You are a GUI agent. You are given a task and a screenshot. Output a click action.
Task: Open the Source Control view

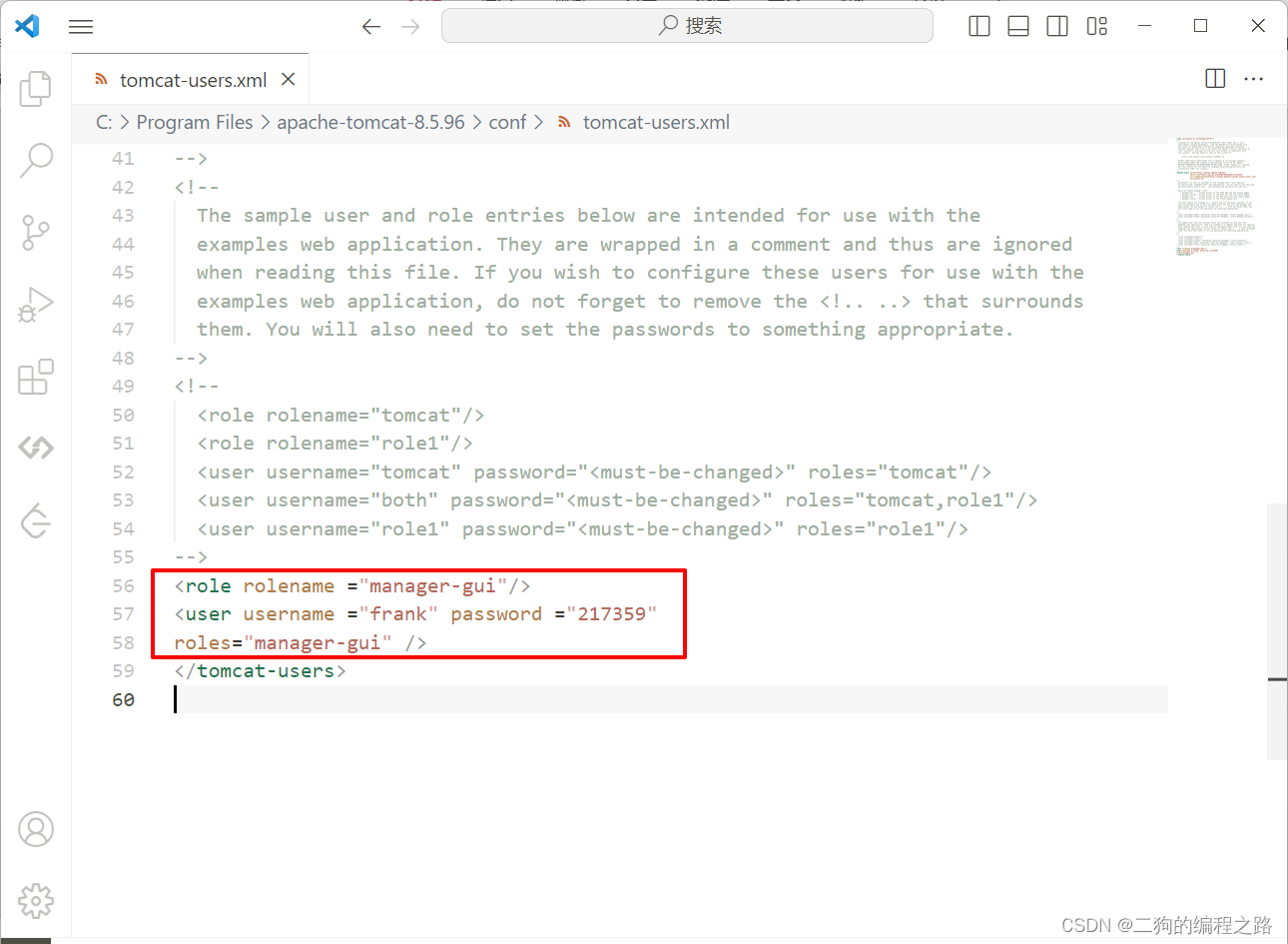click(36, 233)
